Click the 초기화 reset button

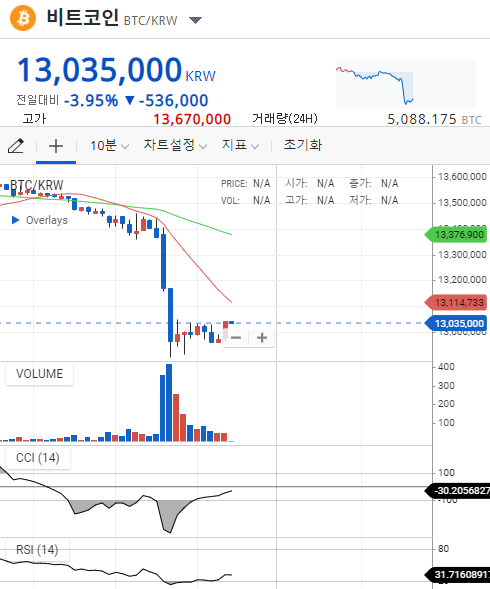pos(302,145)
